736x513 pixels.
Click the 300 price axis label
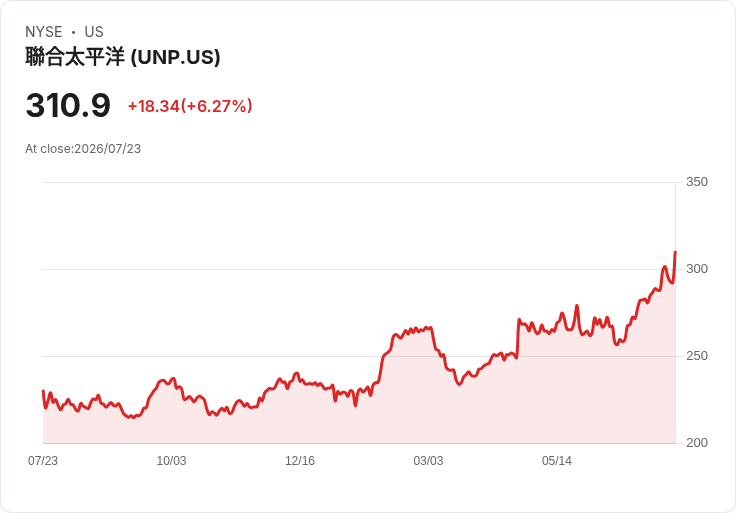coord(697,269)
